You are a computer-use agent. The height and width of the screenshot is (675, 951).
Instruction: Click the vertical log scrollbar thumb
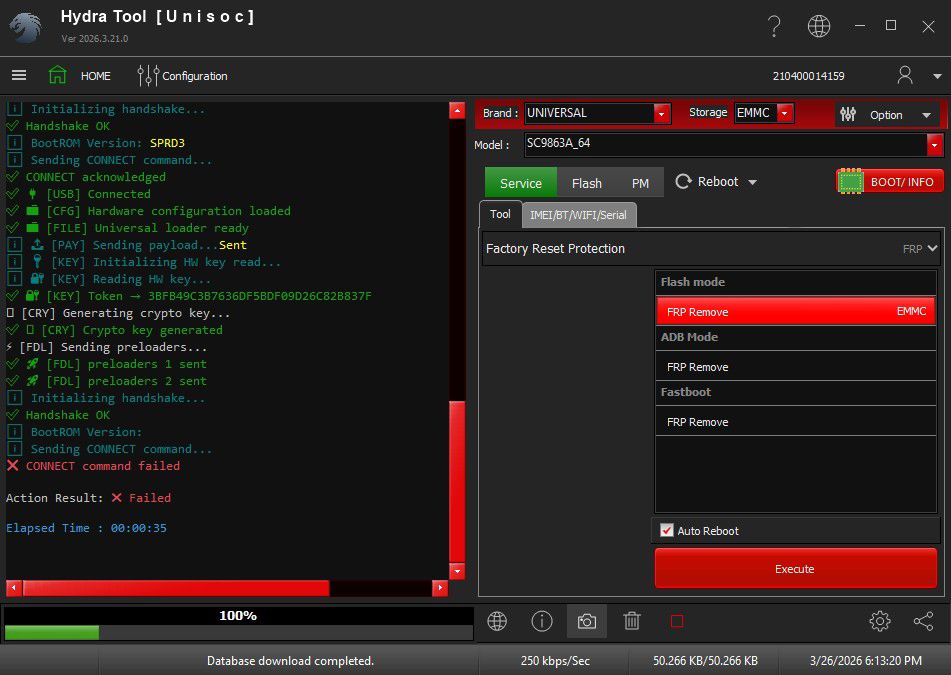tap(457, 482)
